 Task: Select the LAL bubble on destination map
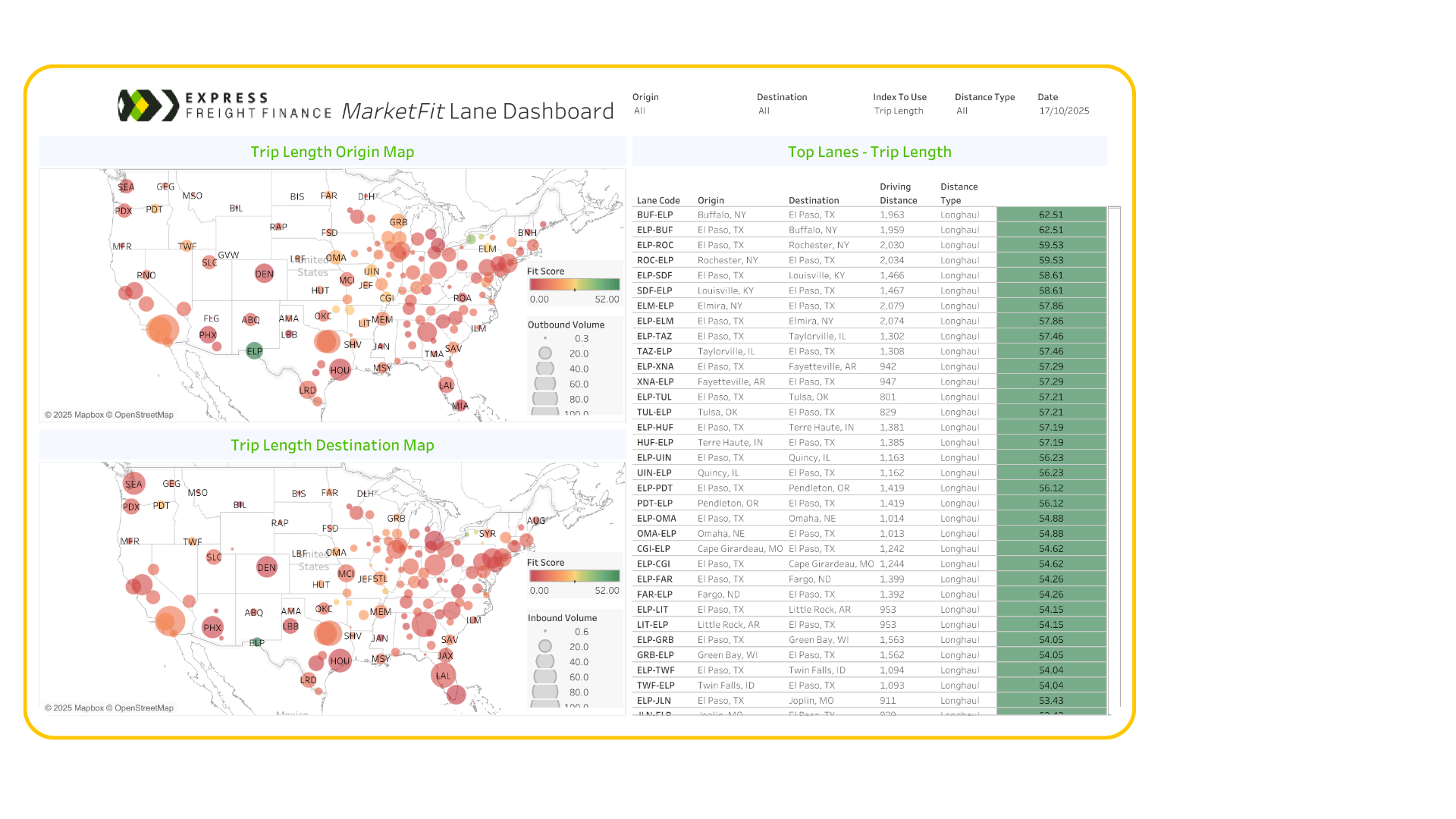point(443,675)
